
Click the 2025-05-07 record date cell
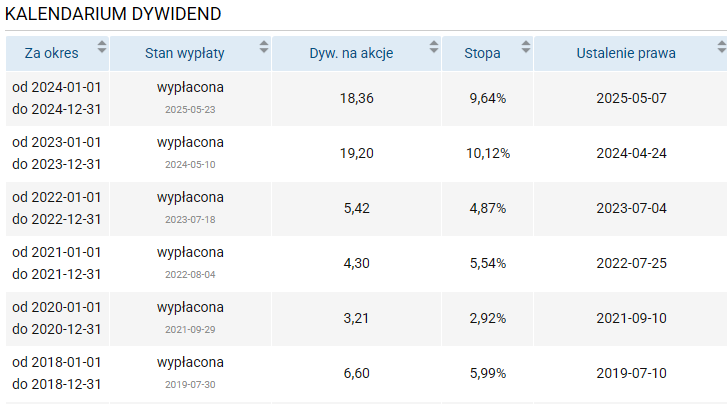point(630,98)
